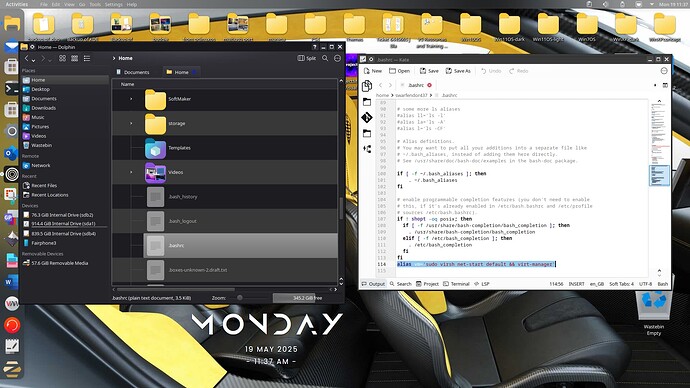
Task: Open 76.3 GiB Internal Drive (sdb2)
Action: (62, 215)
